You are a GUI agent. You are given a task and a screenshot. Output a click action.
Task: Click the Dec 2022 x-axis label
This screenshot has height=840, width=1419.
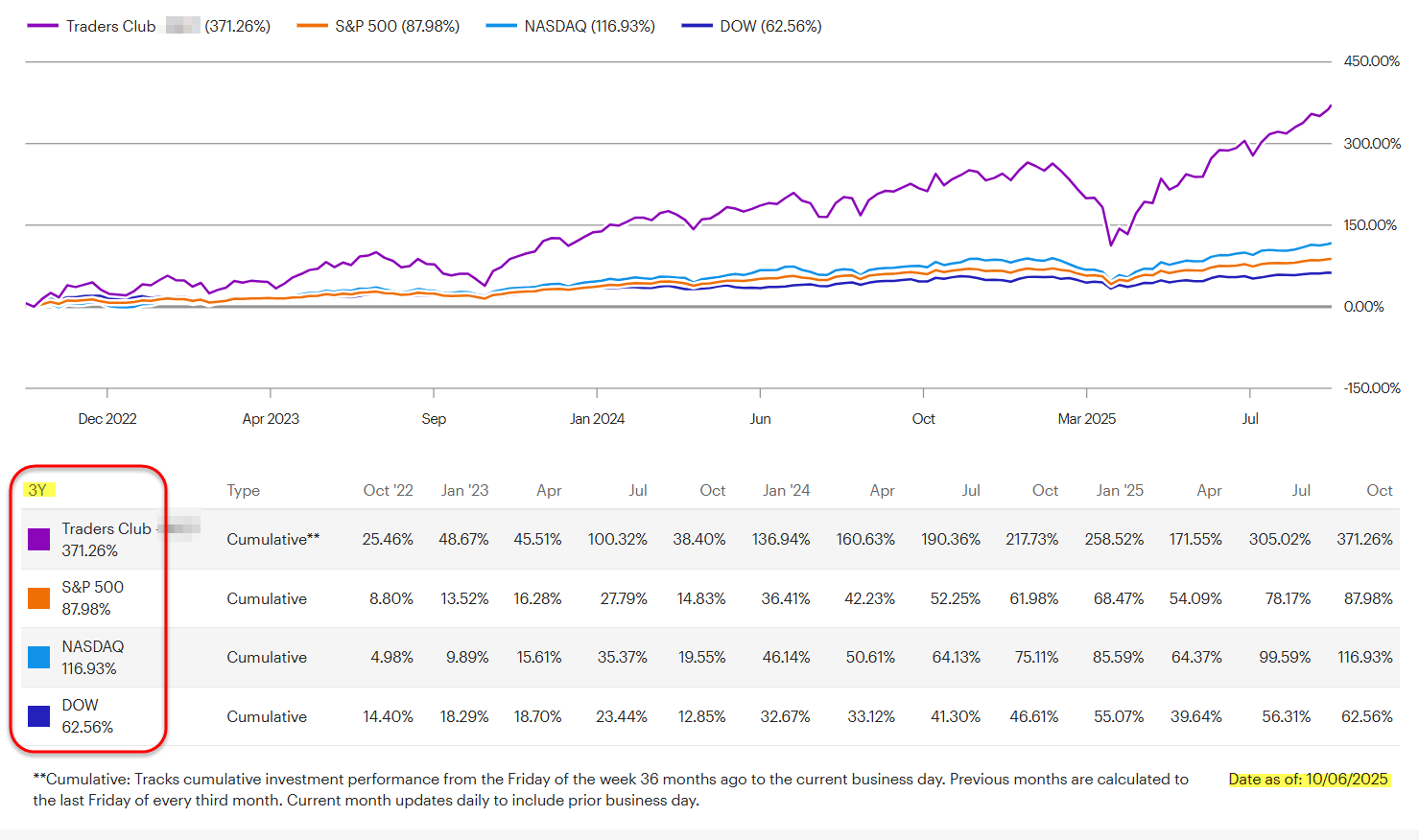click(107, 419)
